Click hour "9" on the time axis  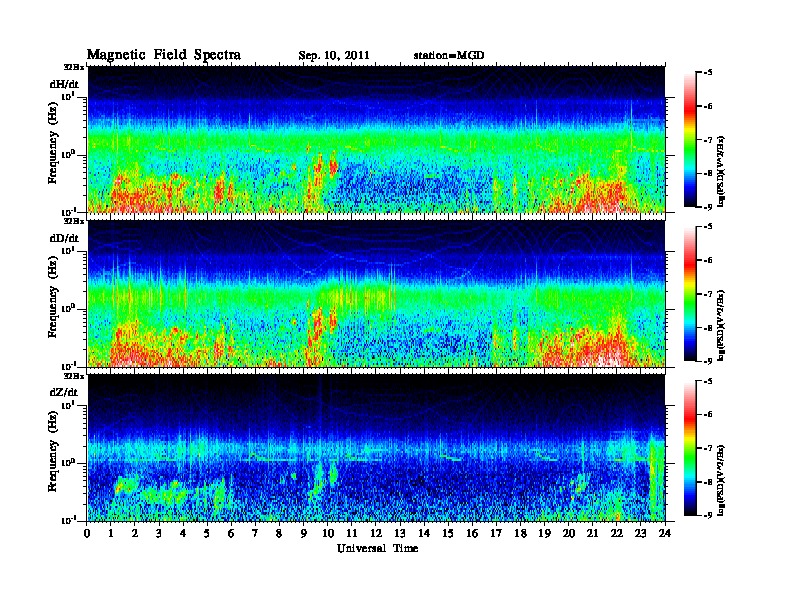304,533
